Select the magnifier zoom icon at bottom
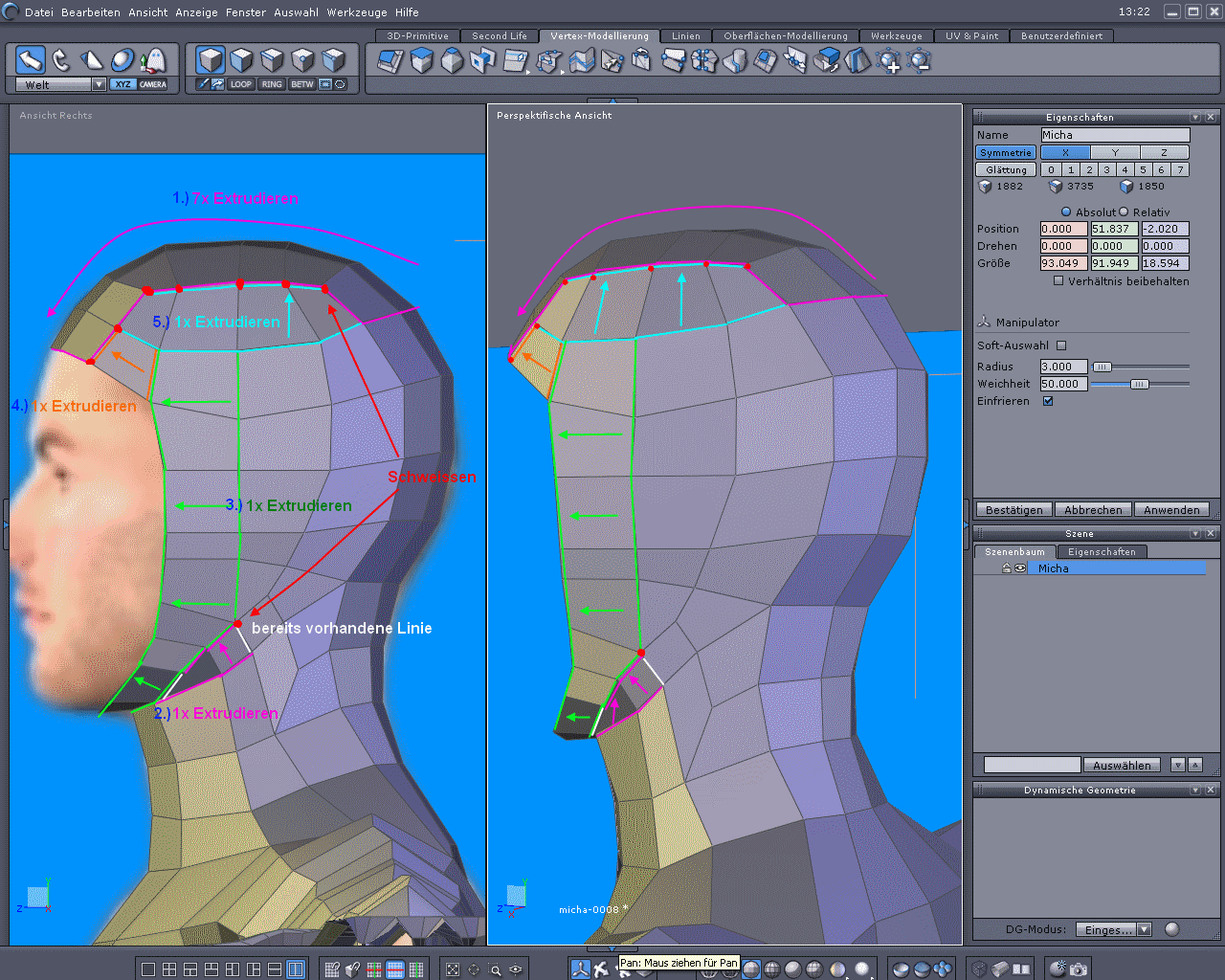Screen dimensions: 1225x980 point(495,969)
